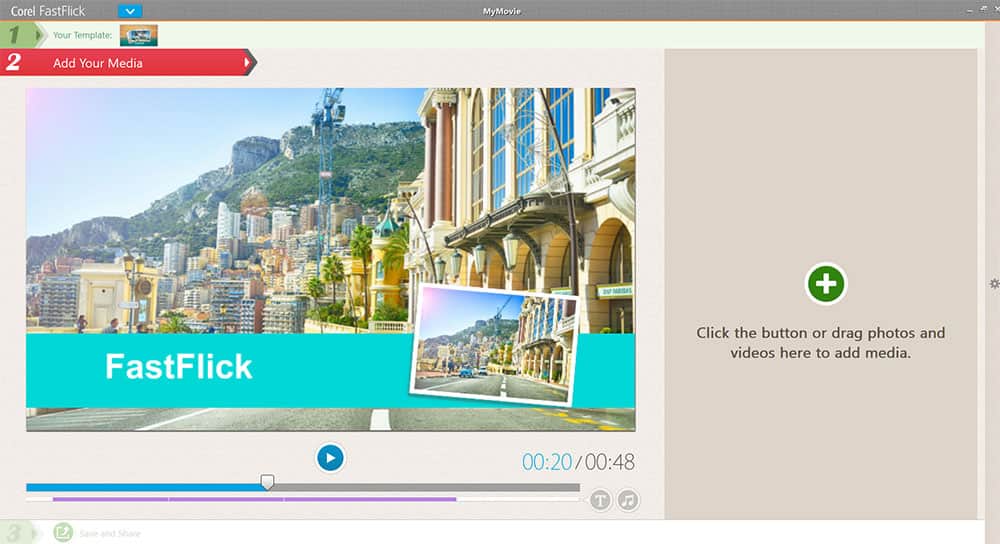Screen dimensions: 1000x544
Task: Open step 2 Add Your Media
Action: point(128,62)
